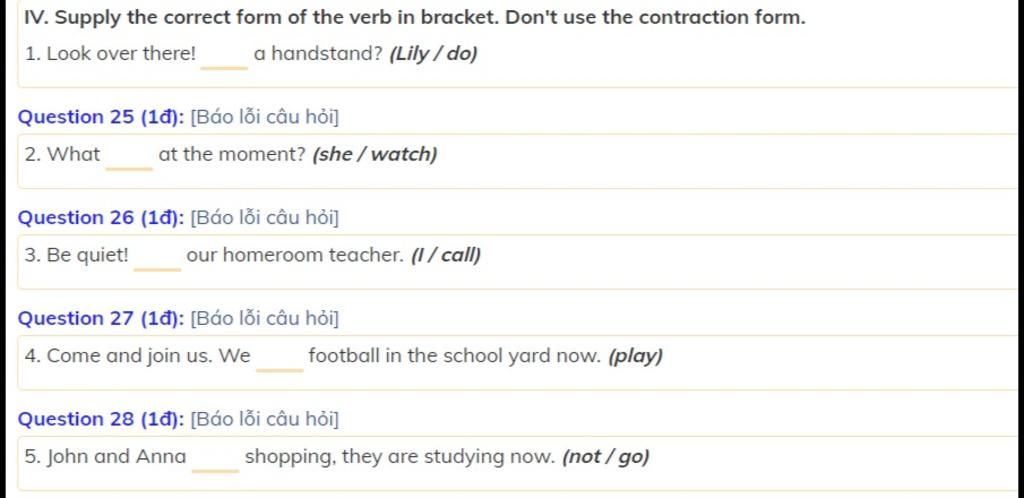This screenshot has width=1024, height=498.
Task: Click the blank before 'a handstand?'
Action: 225,57
